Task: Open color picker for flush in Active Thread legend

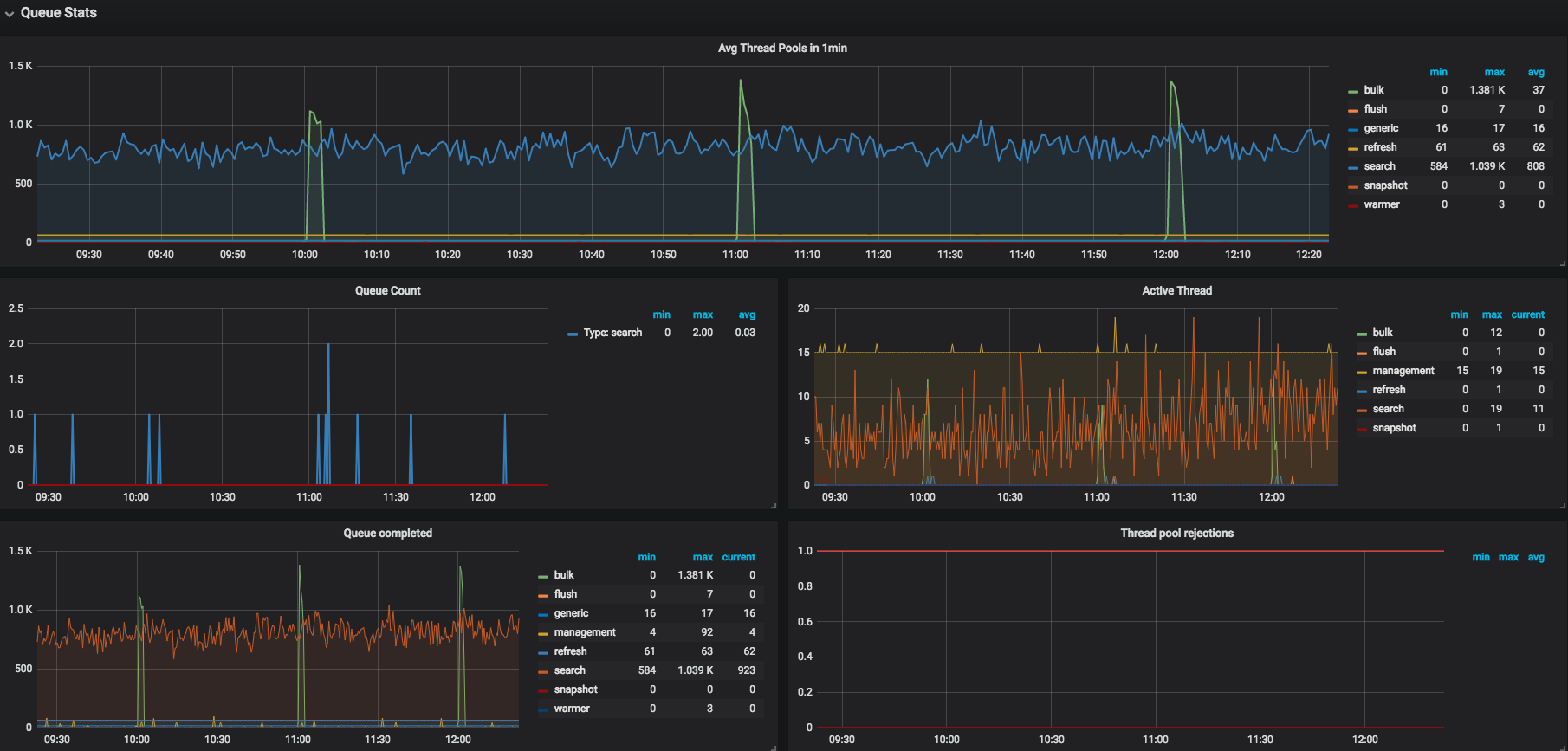Action: 1362,353
